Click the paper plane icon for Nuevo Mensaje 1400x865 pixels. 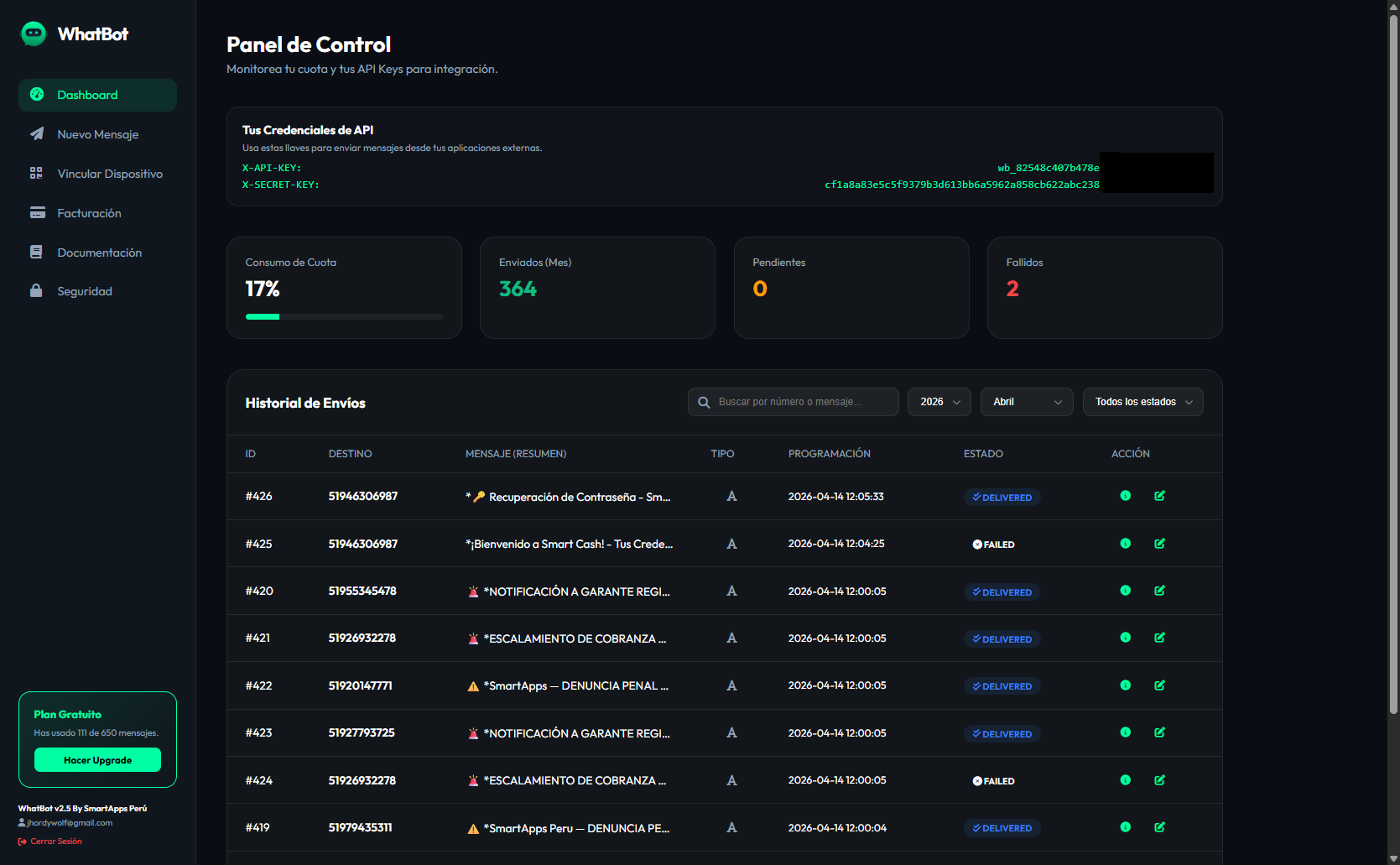(x=37, y=134)
